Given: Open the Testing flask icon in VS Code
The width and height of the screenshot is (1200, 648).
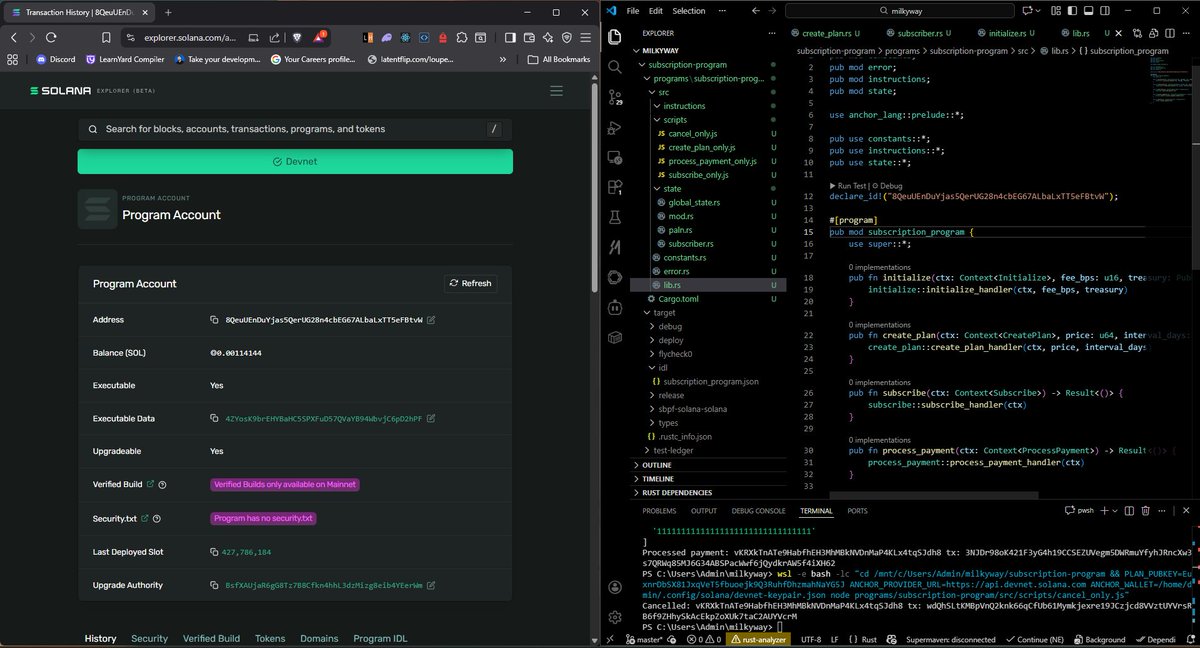Looking at the screenshot, I should pyautogui.click(x=615, y=217).
